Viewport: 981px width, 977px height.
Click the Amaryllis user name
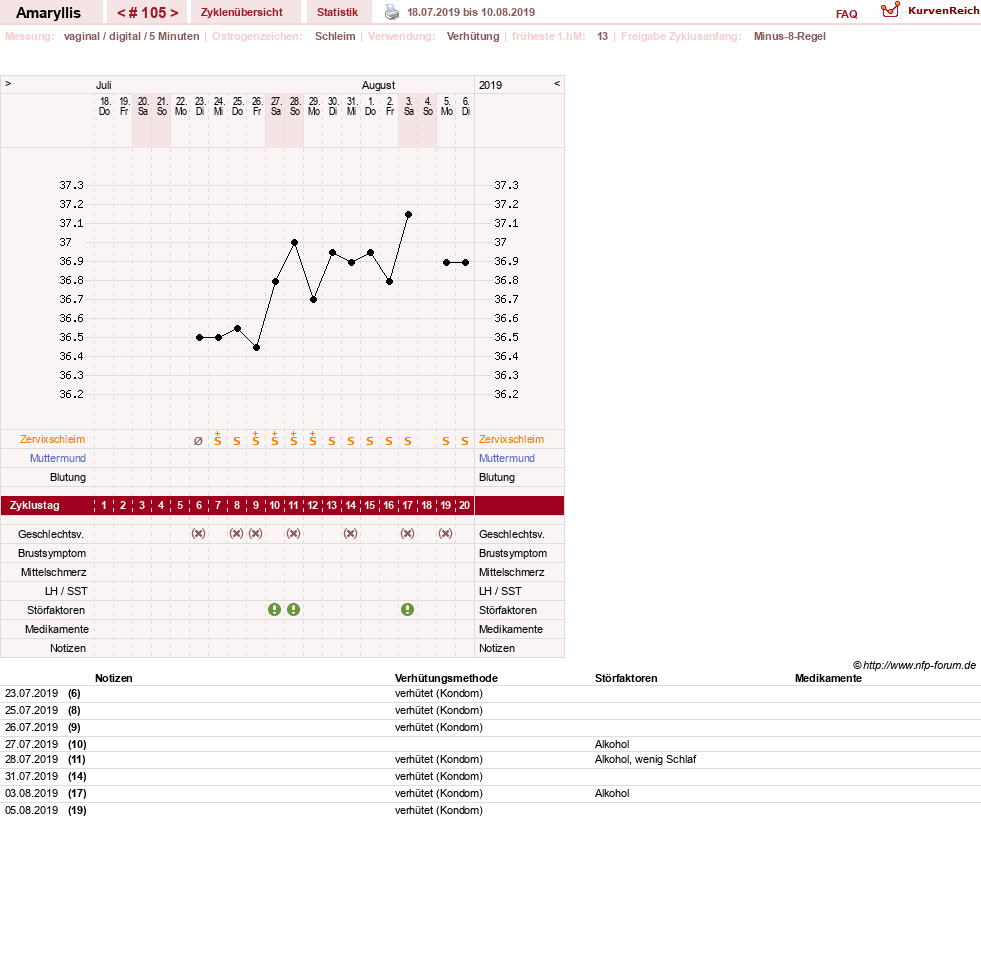pos(48,13)
